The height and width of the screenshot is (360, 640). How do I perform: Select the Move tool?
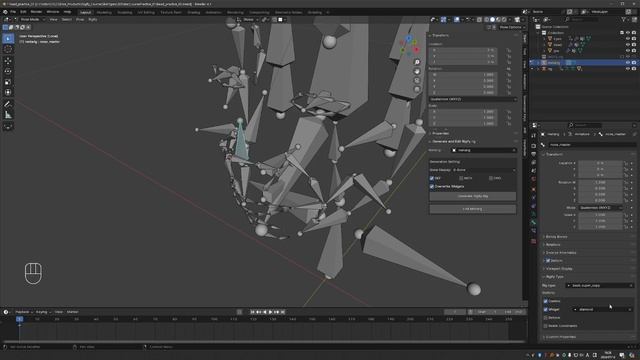point(8,61)
